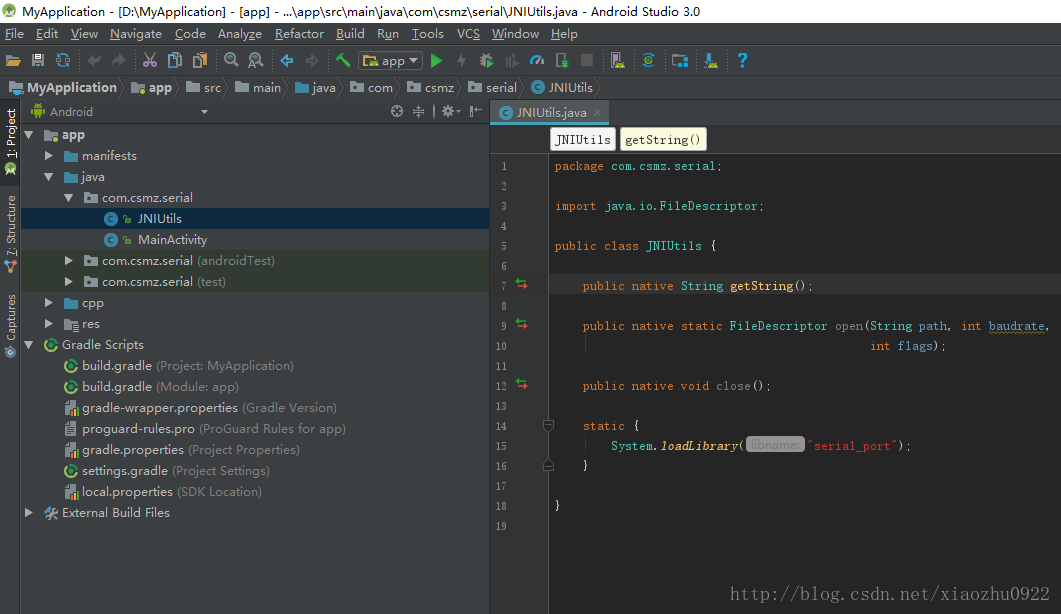Open the Project Structure icon
The height and width of the screenshot is (614, 1061).
tap(679, 60)
